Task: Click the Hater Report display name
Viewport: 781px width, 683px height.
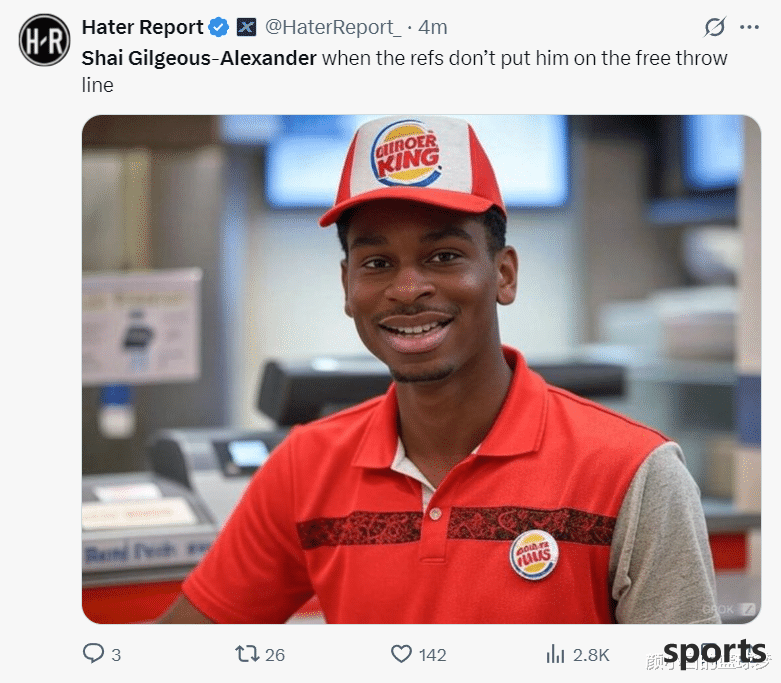Action: 142,27
